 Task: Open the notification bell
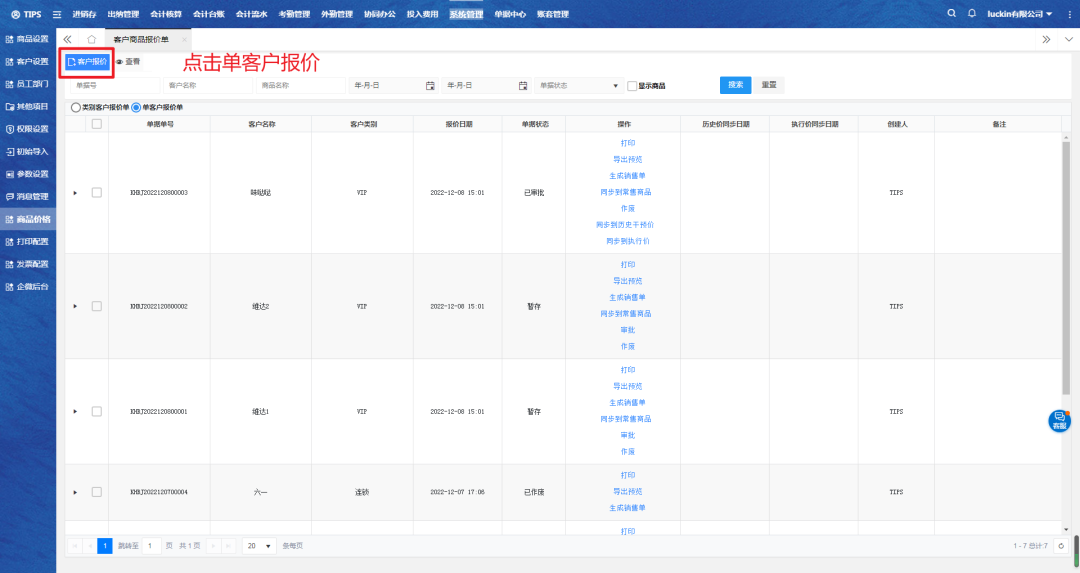click(x=971, y=14)
